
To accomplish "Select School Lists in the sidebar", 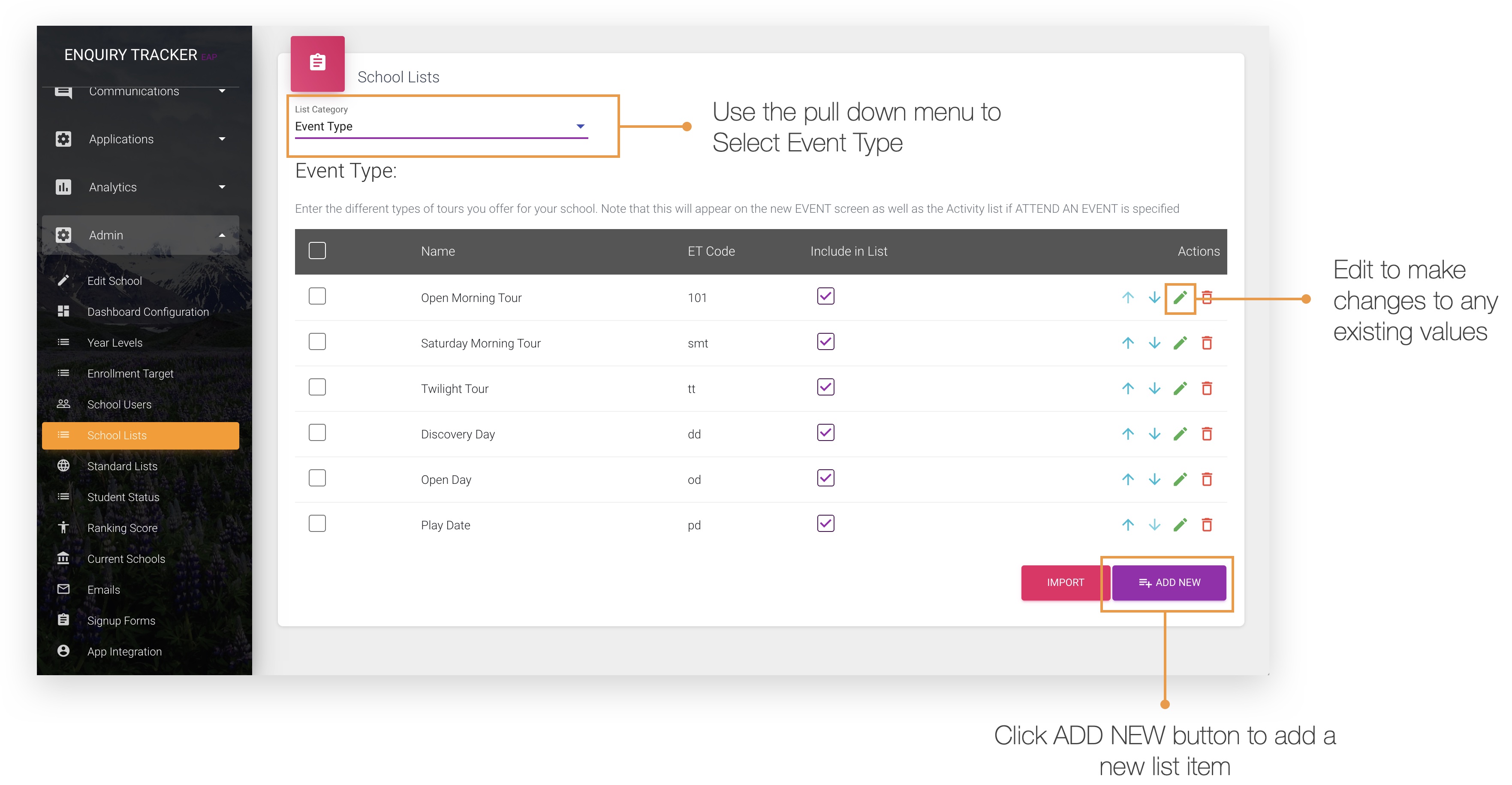I will tap(117, 435).
